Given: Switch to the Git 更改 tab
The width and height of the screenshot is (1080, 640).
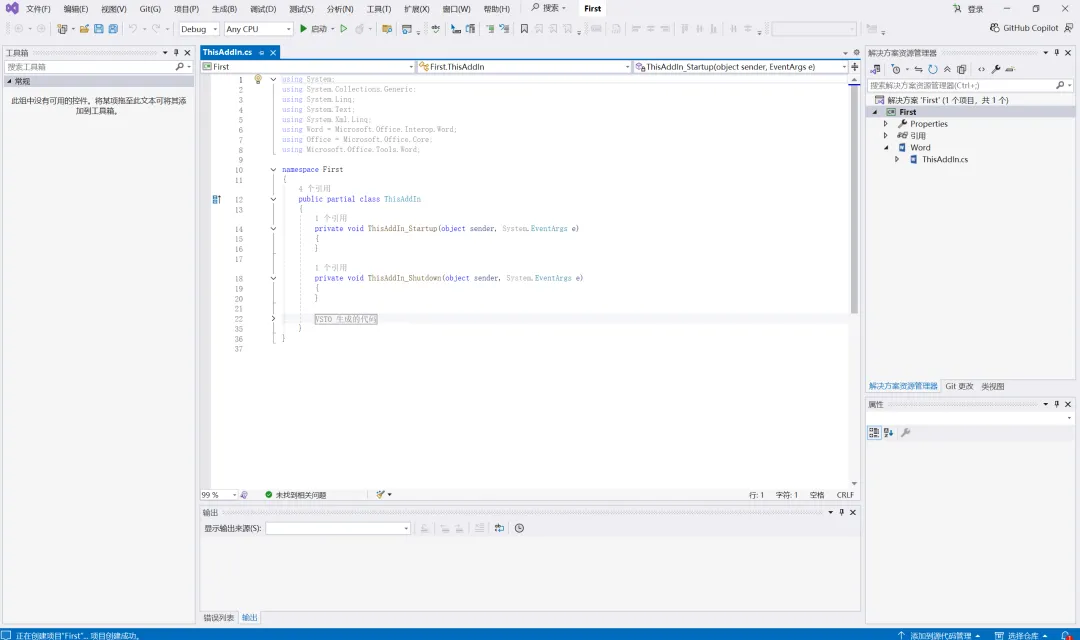Looking at the screenshot, I should tap(959, 386).
